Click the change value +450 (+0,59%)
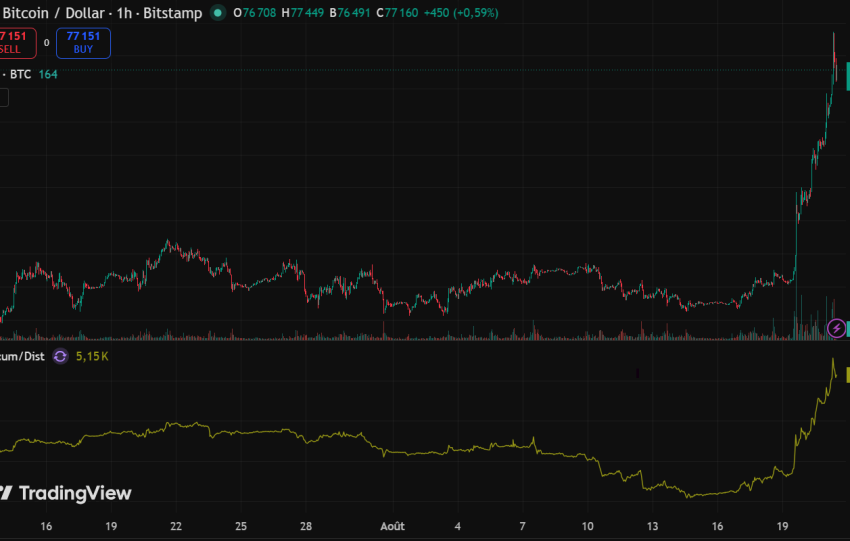The image size is (850, 541). [461, 12]
